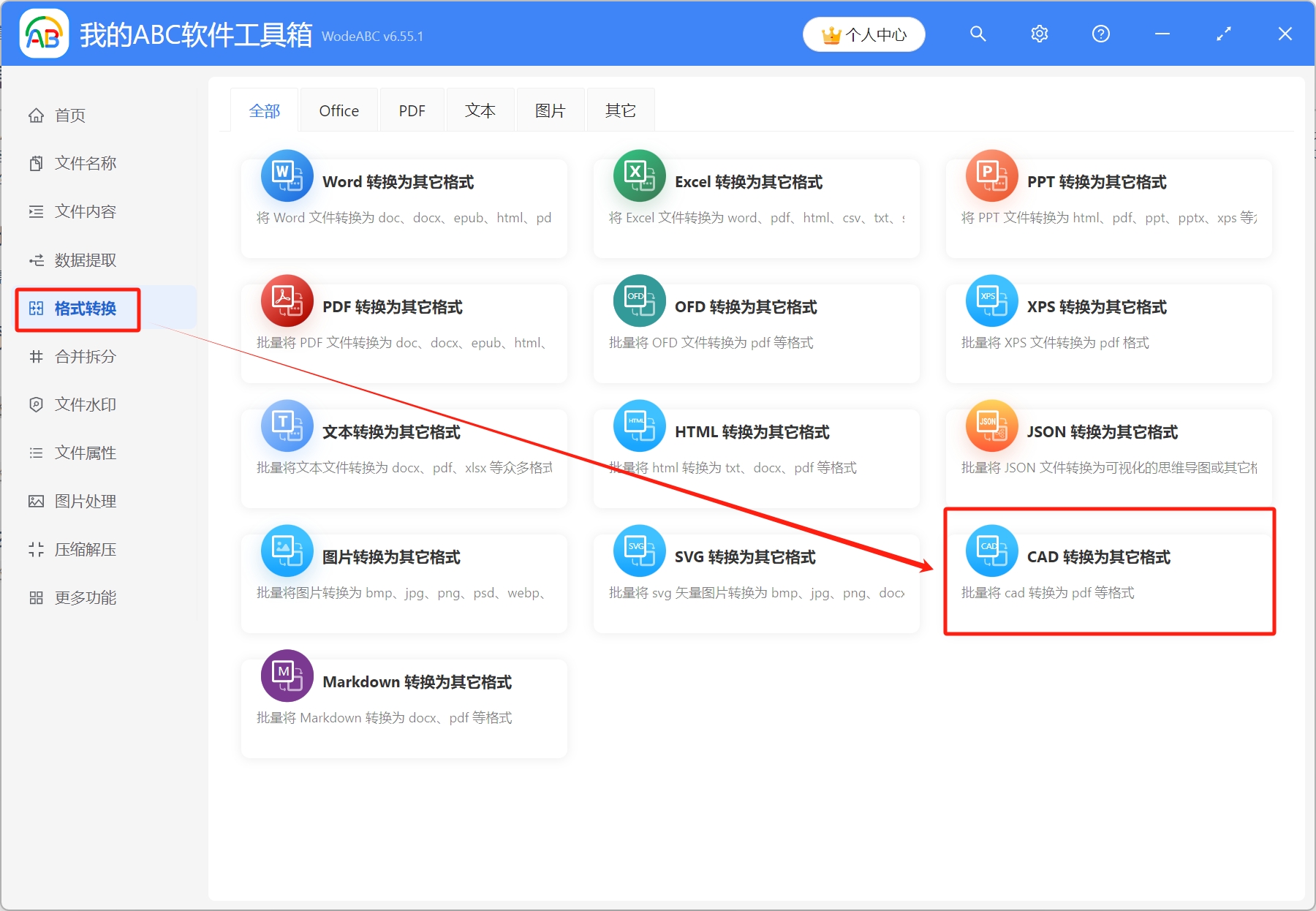Open 图片处理 in the sidebar
This screenshot has height=911, width=1316.
click(x=84, y=501)
